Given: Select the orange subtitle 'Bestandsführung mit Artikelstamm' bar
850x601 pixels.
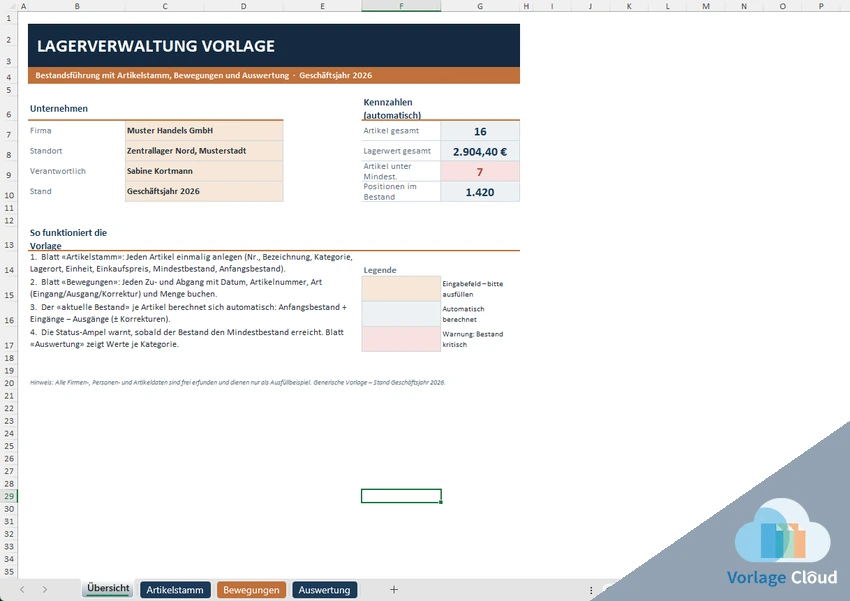Looking at the screenshot, I should (x=274, y=75).
